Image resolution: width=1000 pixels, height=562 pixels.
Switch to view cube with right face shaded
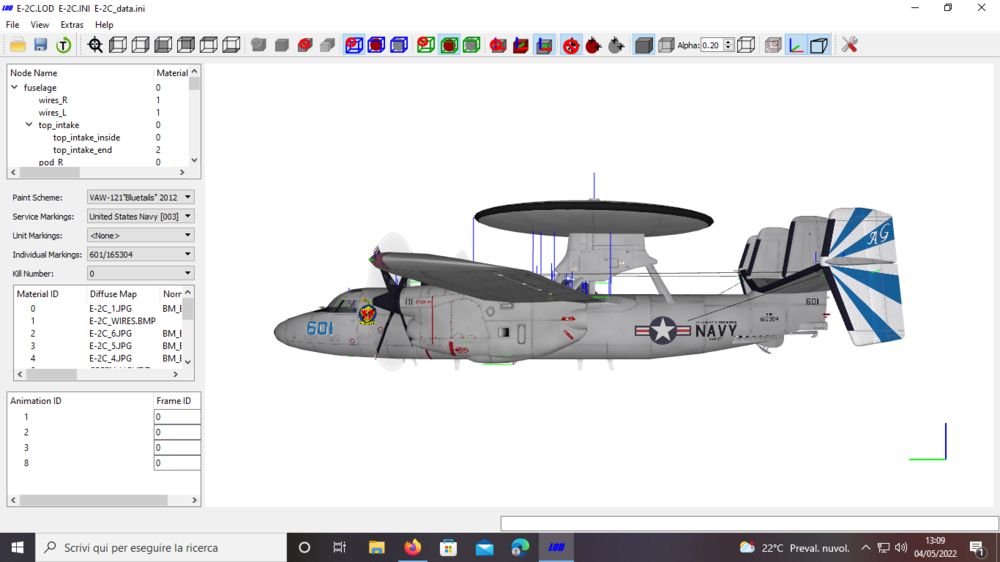pyautogui.click(x=140, y=45)
